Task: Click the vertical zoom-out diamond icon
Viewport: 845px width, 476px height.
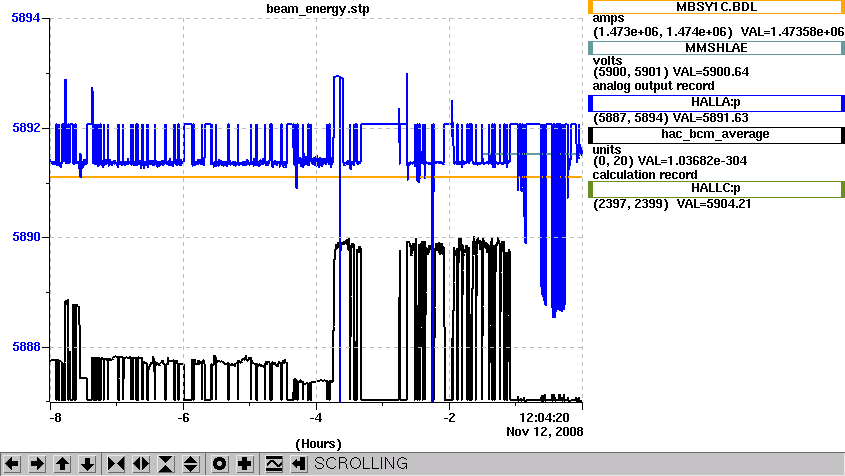Action: [x=191, y=464]
